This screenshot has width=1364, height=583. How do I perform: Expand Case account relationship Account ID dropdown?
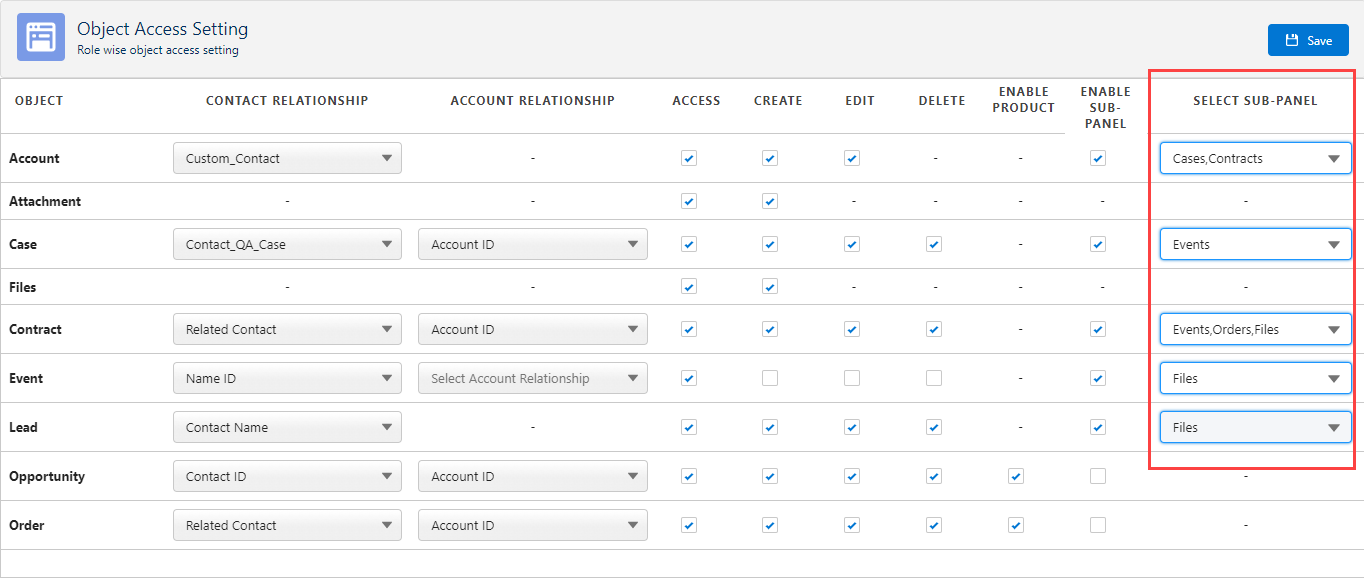point(532,244)
